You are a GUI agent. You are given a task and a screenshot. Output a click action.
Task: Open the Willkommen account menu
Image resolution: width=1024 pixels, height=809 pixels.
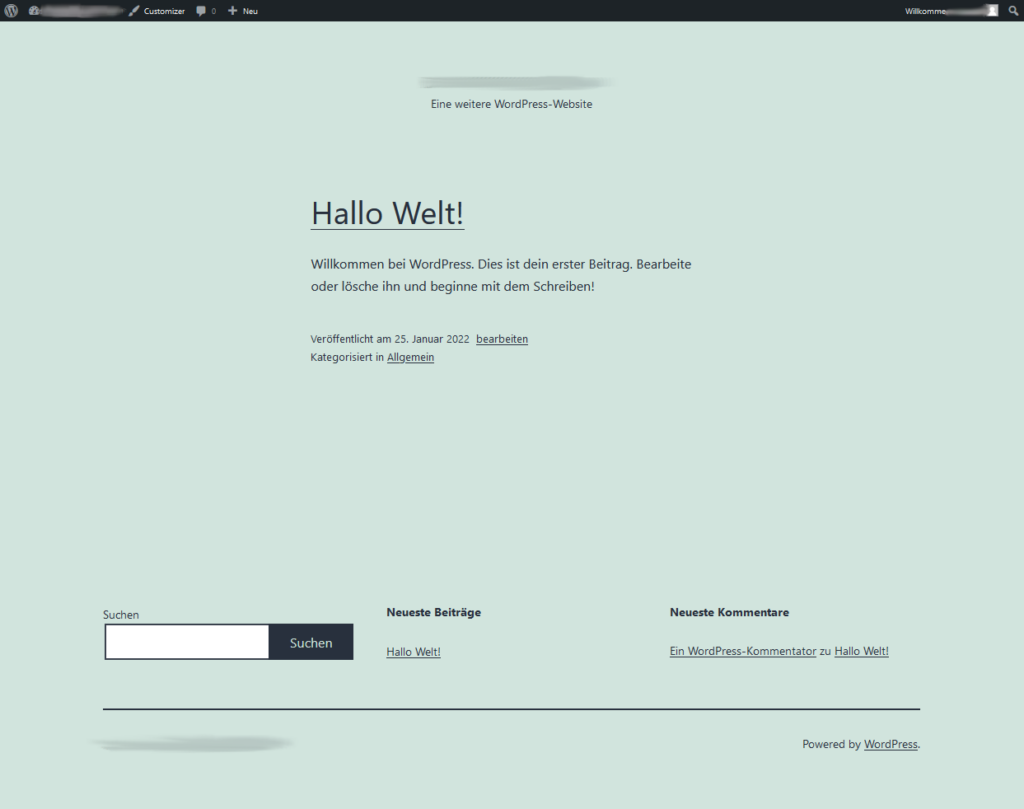(x=952, y=10)
